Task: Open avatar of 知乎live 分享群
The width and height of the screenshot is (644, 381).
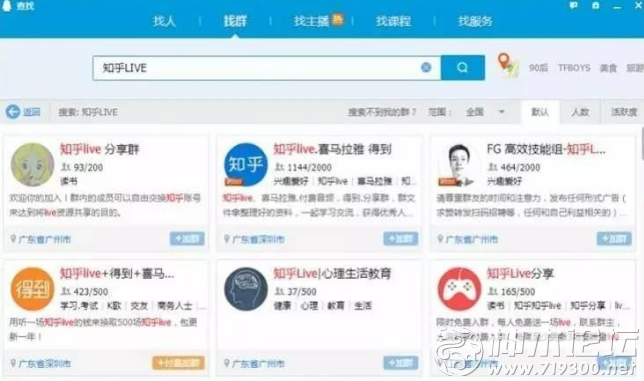Action: pos(32,165)
